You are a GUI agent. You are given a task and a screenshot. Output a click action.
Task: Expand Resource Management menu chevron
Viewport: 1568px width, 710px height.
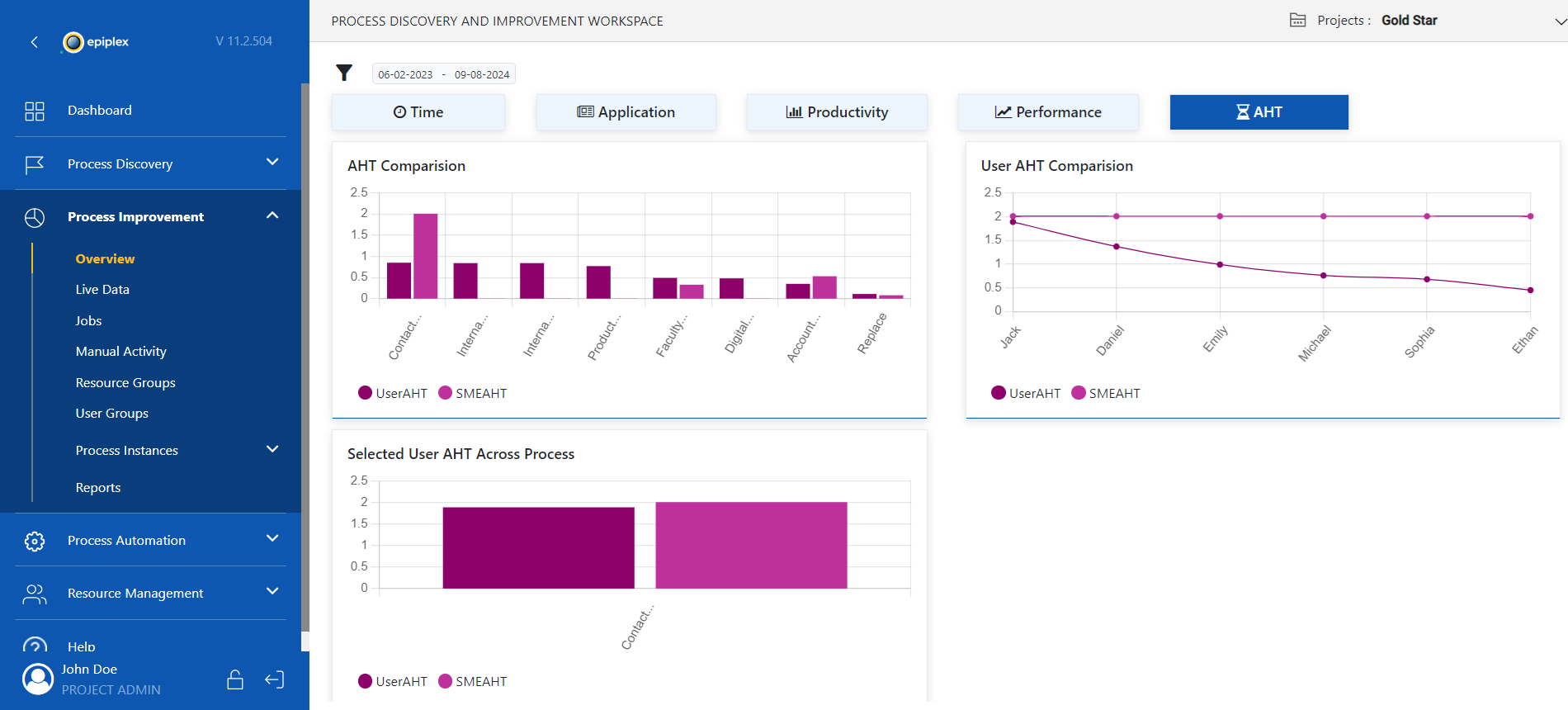coord(272,591)
